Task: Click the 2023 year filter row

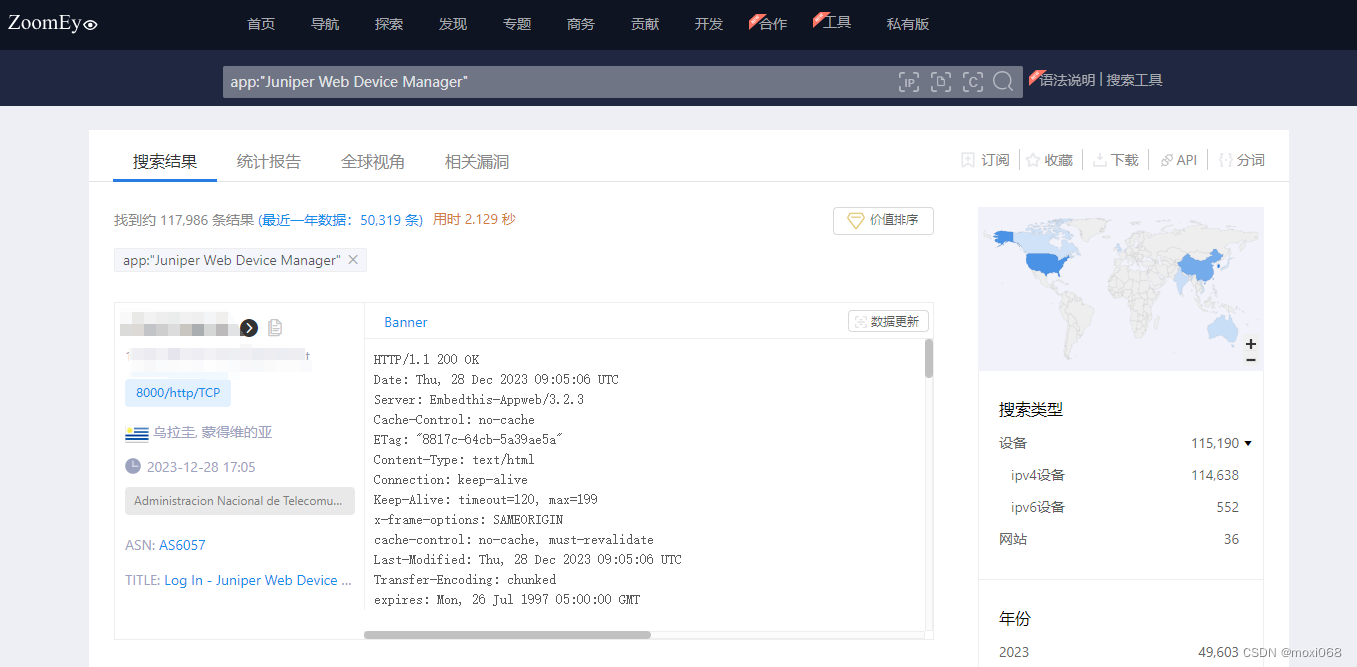Action: [1120, 652]
